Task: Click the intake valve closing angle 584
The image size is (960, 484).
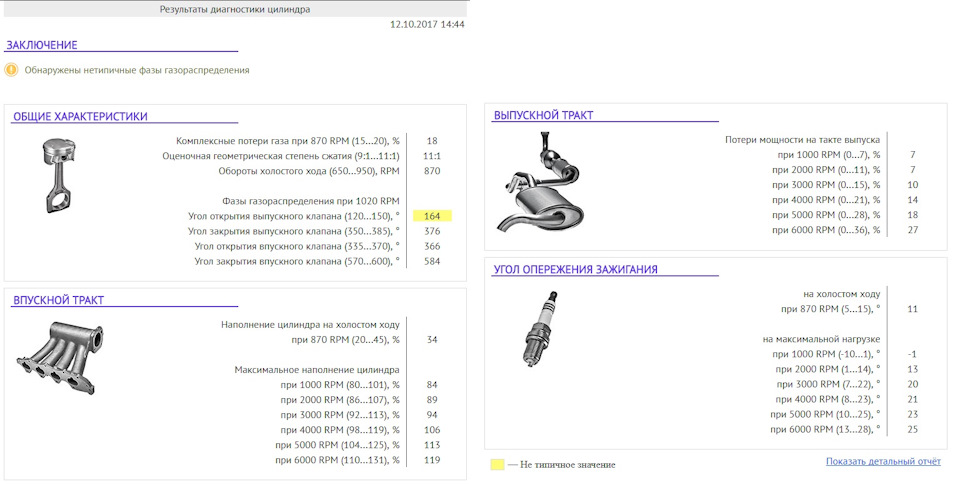Action: point(432,261)
